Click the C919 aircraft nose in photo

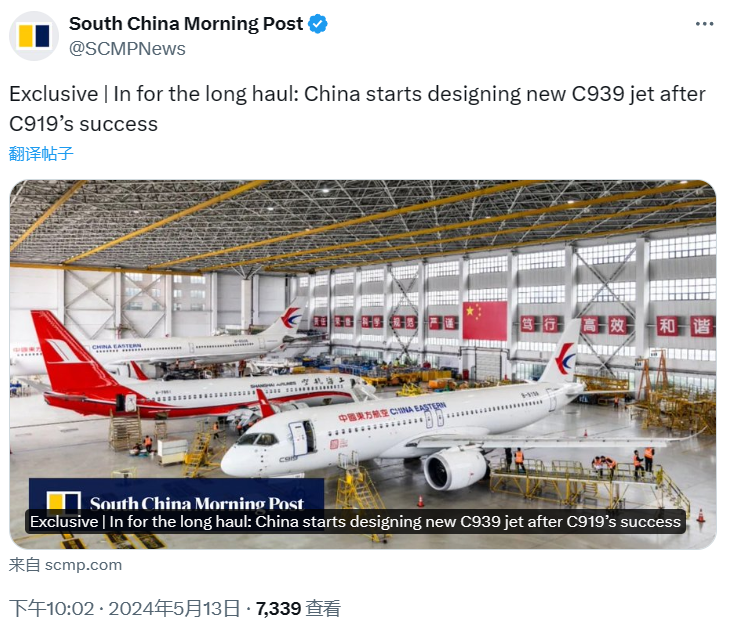237,459
